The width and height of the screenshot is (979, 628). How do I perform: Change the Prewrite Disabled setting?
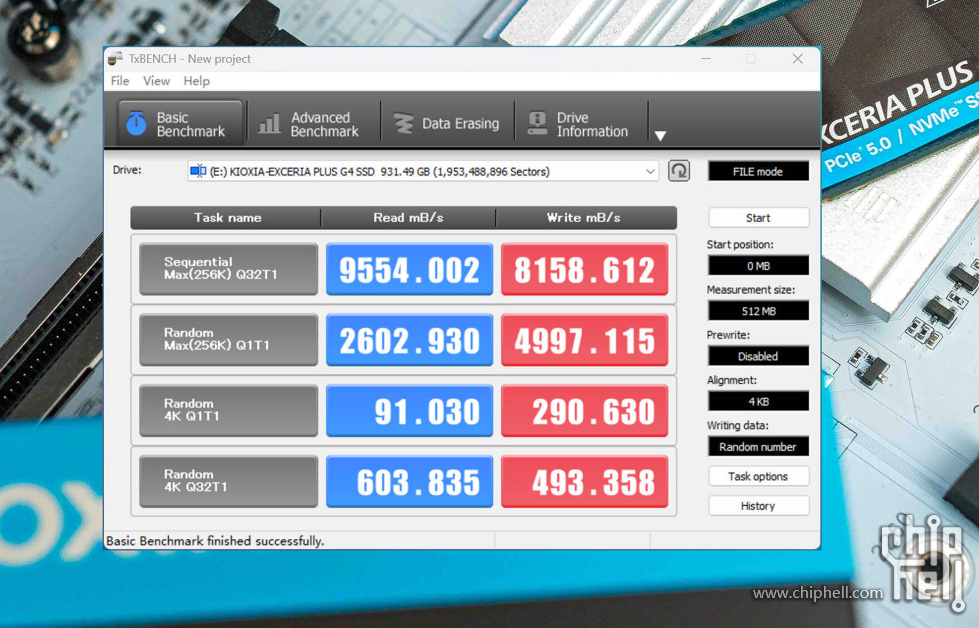click(x=758, y=356)
